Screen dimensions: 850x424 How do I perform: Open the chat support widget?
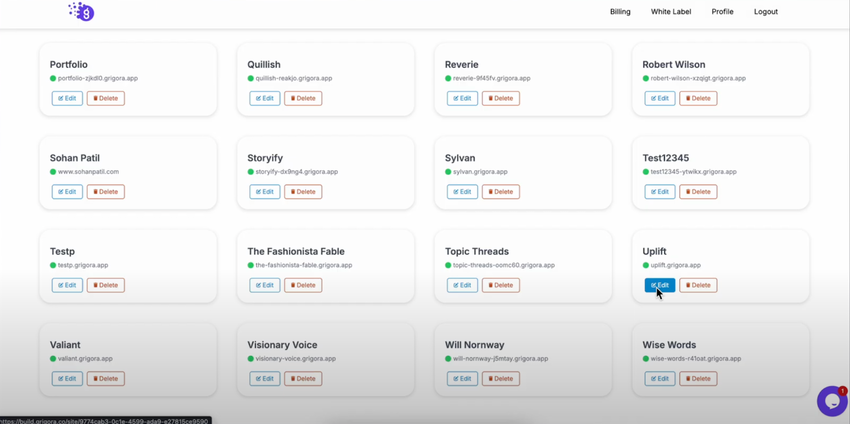pyautogui.click(x=831, y=400)
